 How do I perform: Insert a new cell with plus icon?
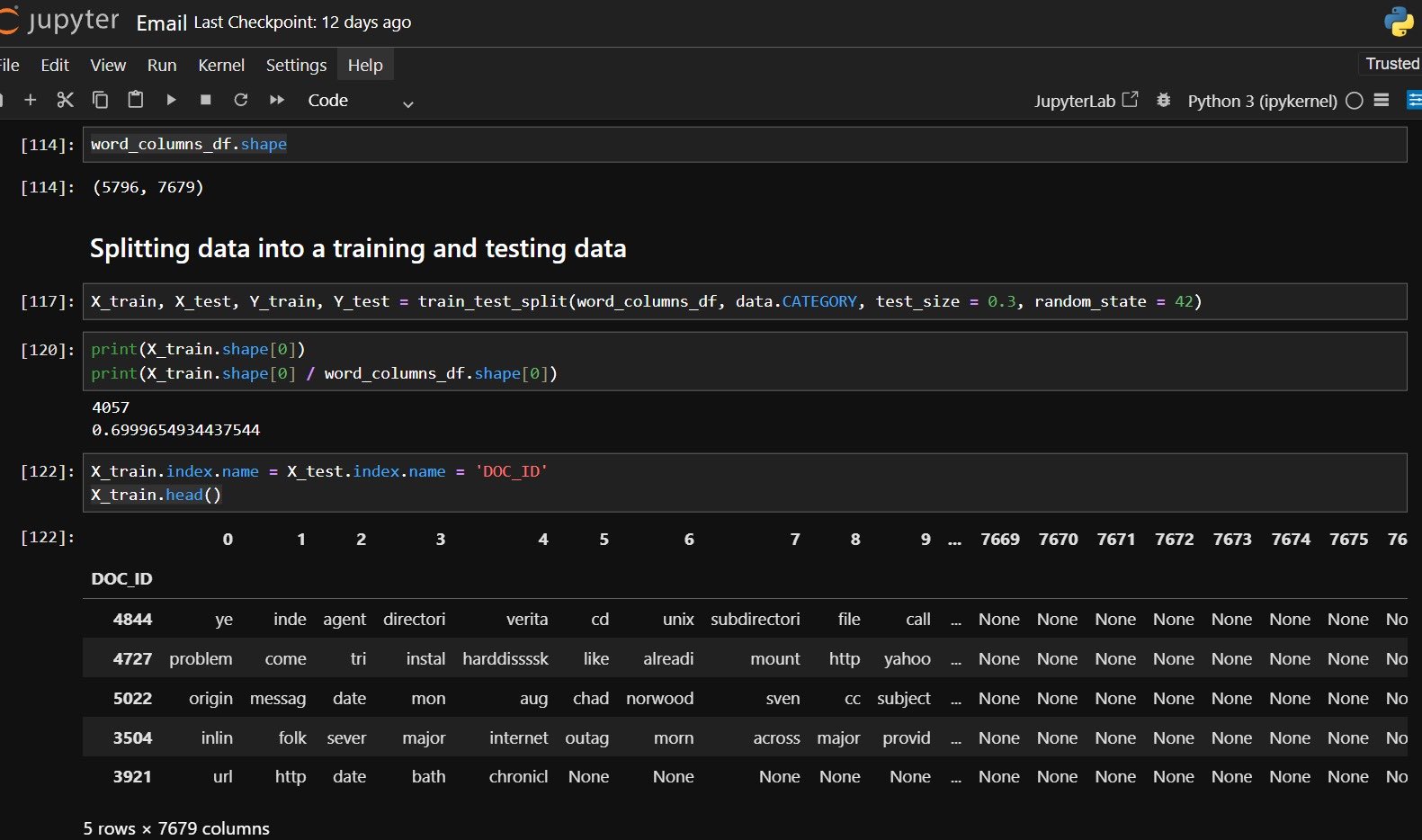pyautogui.click(x=31, y=100)
